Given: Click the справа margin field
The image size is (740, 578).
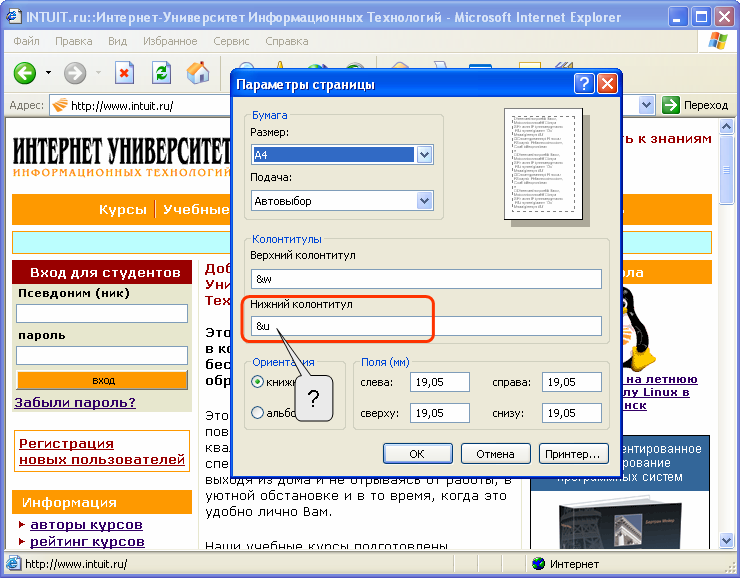Looking at the screenshot, I should (572, 382).
